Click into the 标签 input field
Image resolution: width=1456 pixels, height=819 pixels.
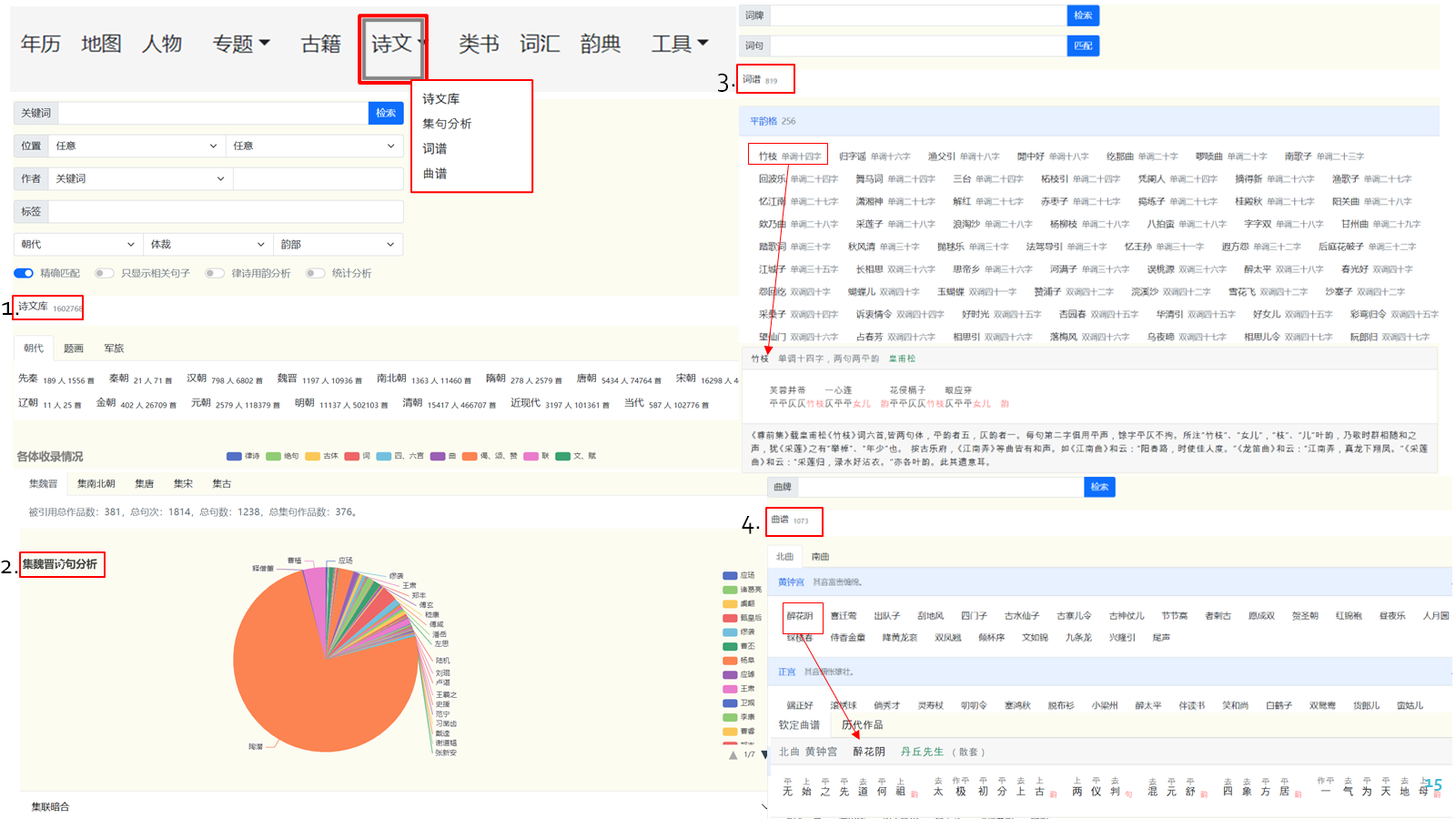click(226, 211)
